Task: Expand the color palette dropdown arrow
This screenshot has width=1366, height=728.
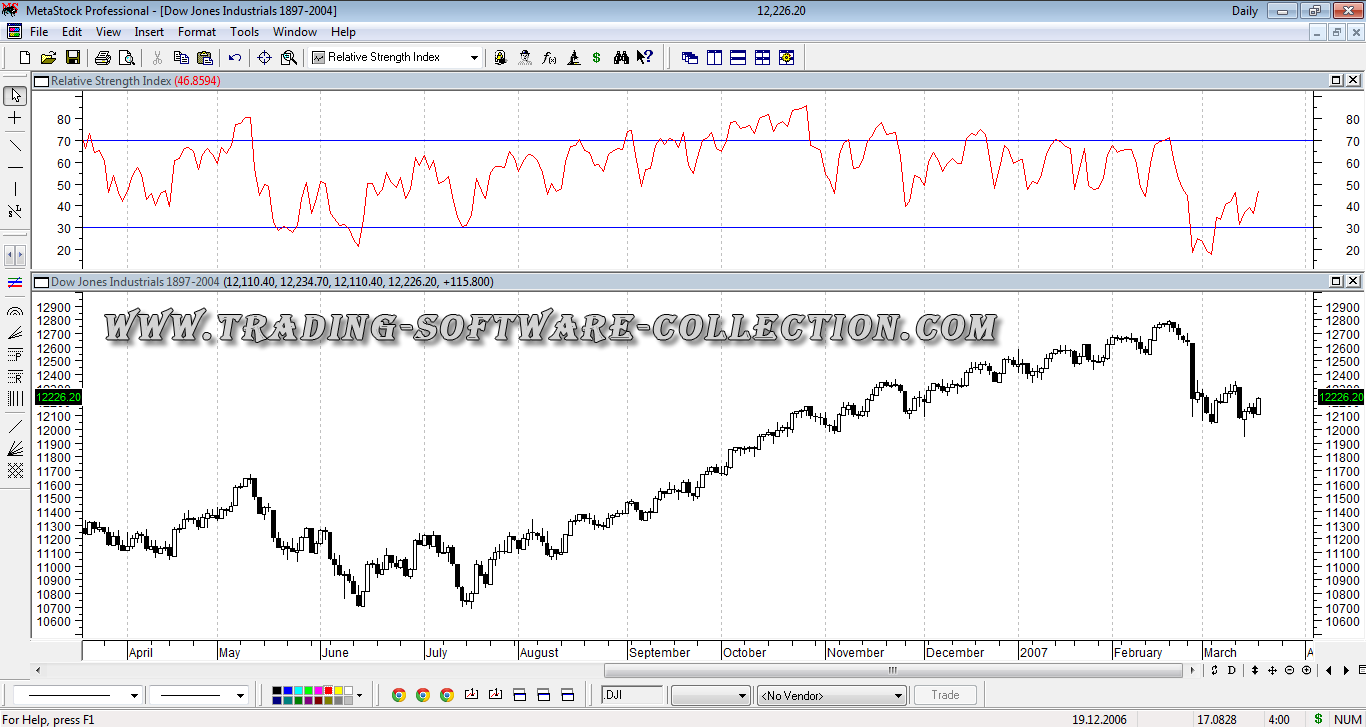Action: point(359,695)
